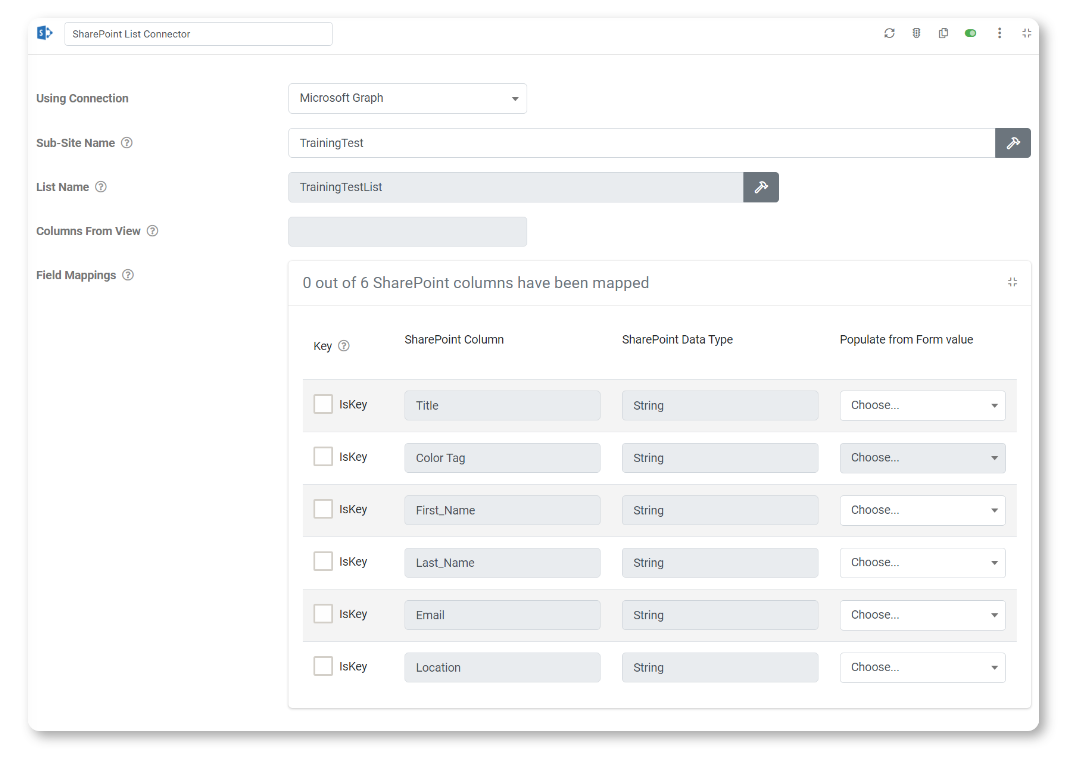
Task: Click the Populate from Form value header
Action: [x=906, y=339]
